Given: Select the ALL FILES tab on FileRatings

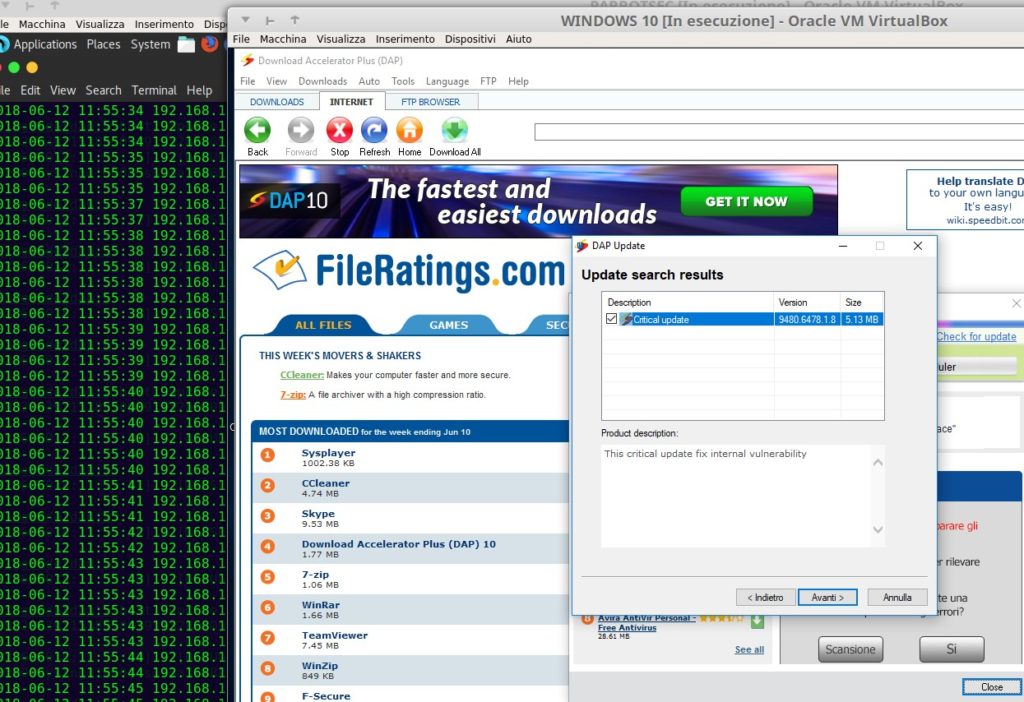Looking at the screenshot, I should click(323, 325).
